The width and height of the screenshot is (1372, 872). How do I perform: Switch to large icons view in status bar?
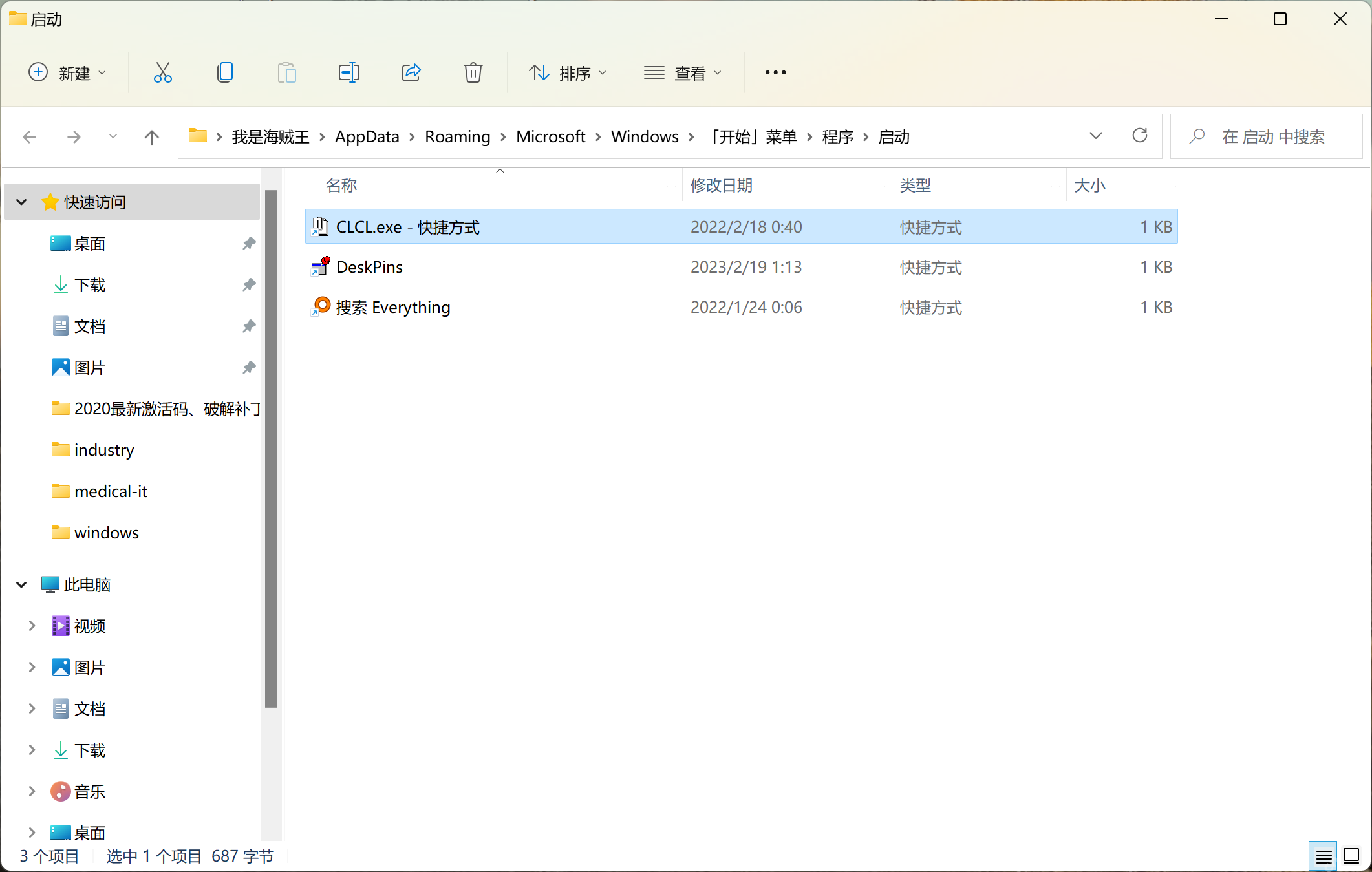pos(1351,856)
